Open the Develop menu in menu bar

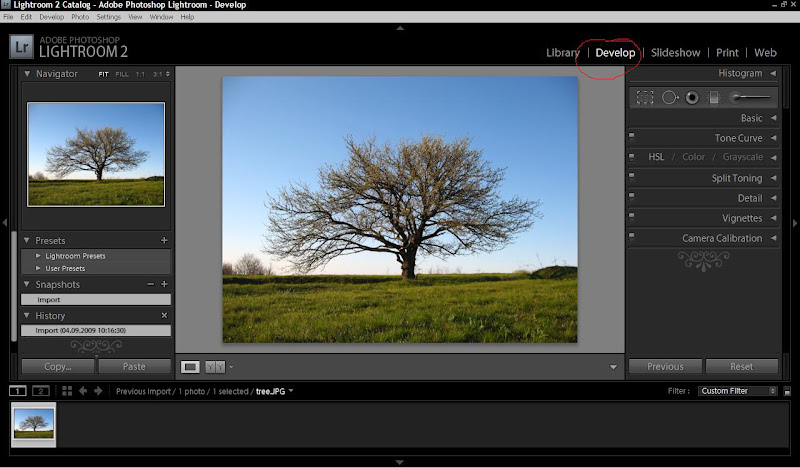pos(50,17)
